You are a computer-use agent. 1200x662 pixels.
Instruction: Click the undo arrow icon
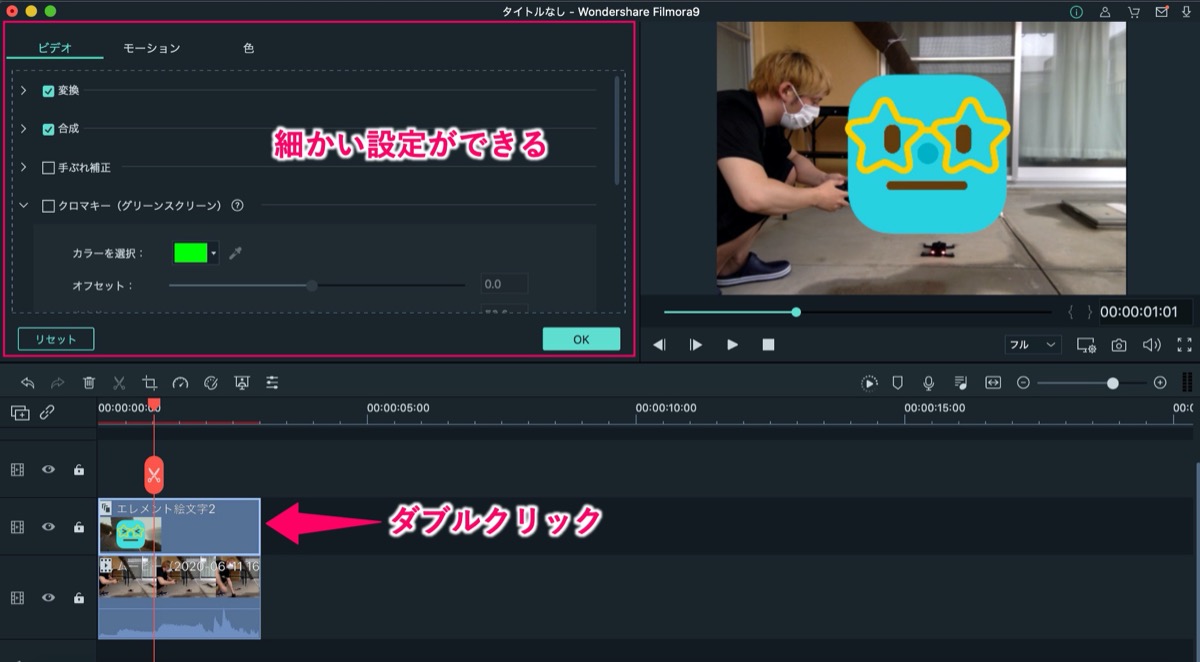pyautogui.click(x=27, y=383)
